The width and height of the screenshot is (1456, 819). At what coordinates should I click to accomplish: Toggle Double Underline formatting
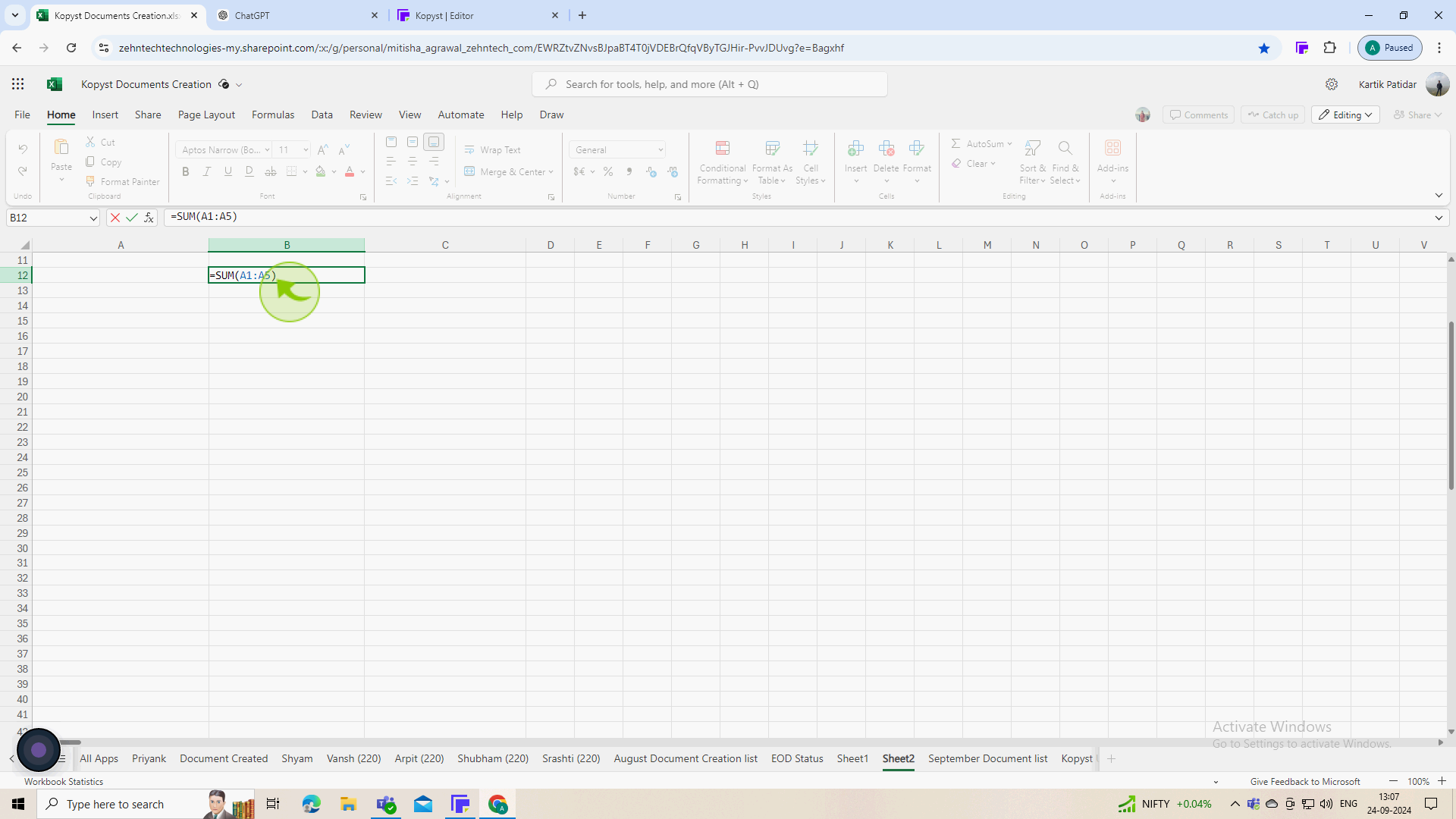tap(249, 172)
